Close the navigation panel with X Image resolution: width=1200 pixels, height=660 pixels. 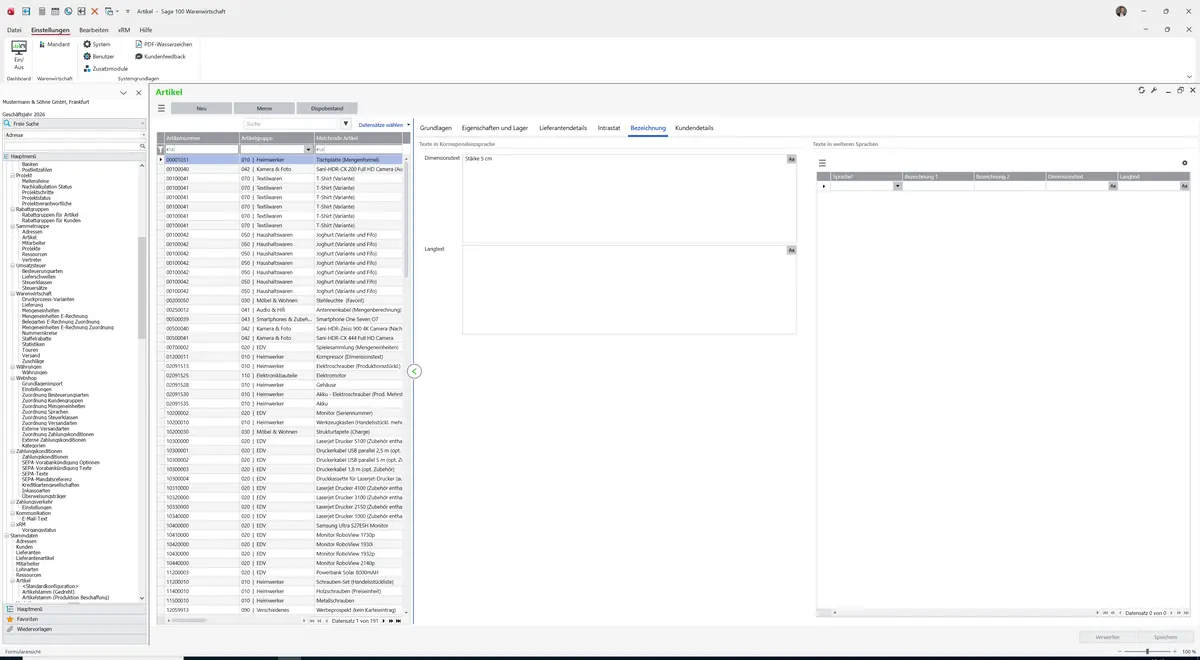(139, 93)
